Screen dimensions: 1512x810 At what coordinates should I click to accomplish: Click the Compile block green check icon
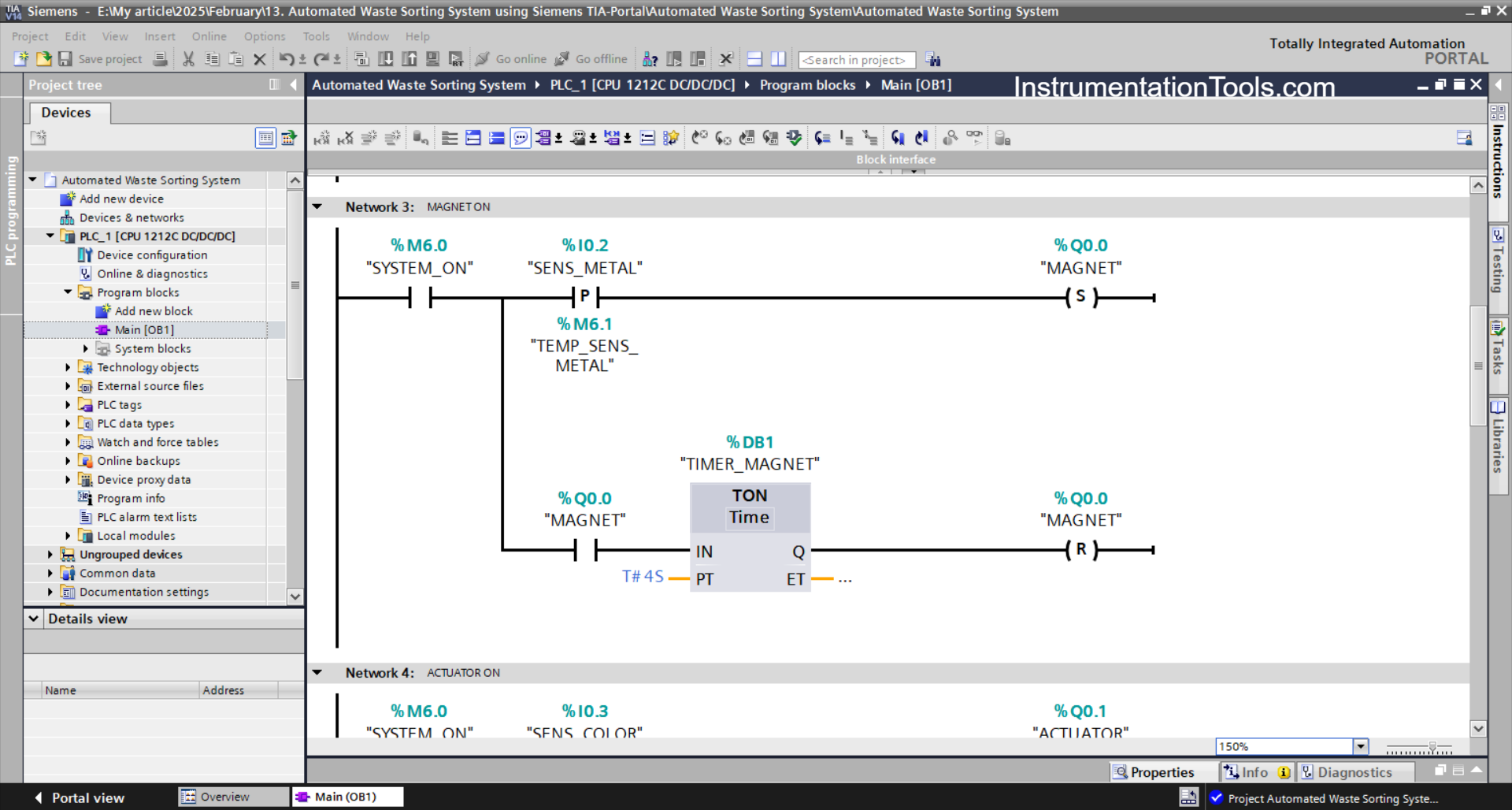794,138
